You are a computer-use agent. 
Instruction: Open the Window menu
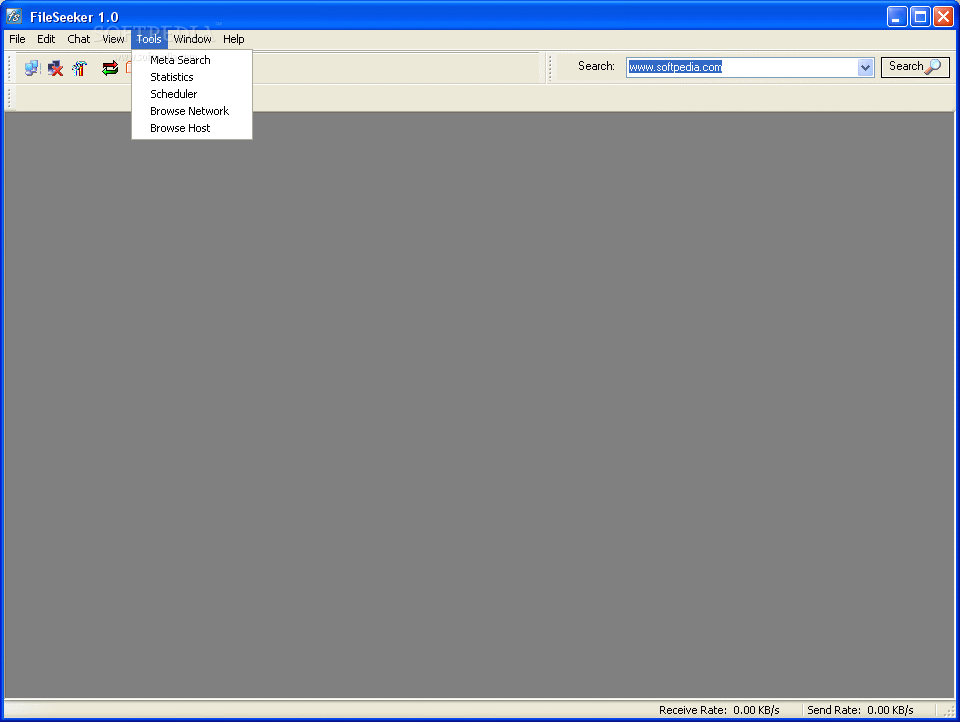click(x=192, y=39)
